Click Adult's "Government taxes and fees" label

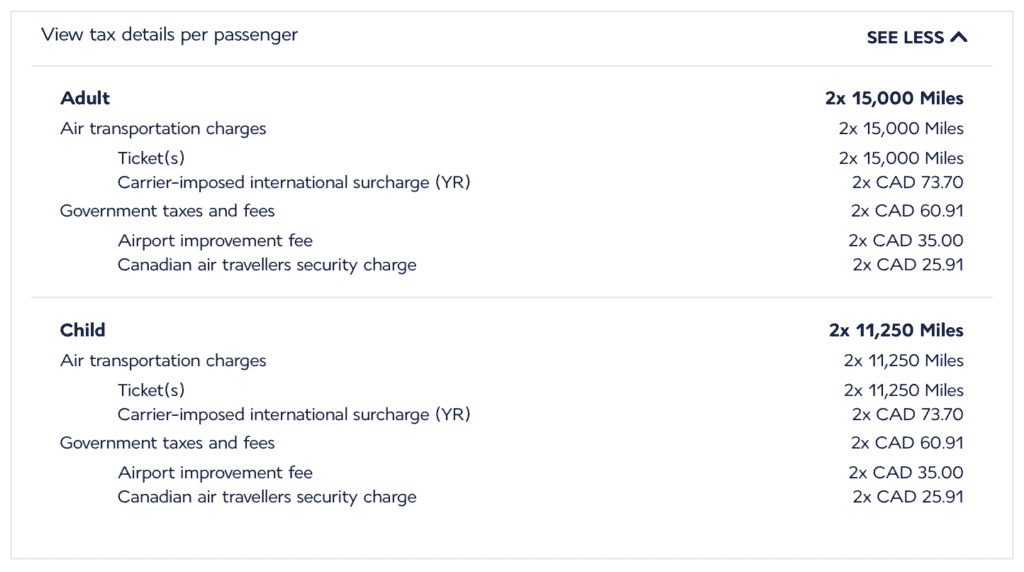coord(167,211)
